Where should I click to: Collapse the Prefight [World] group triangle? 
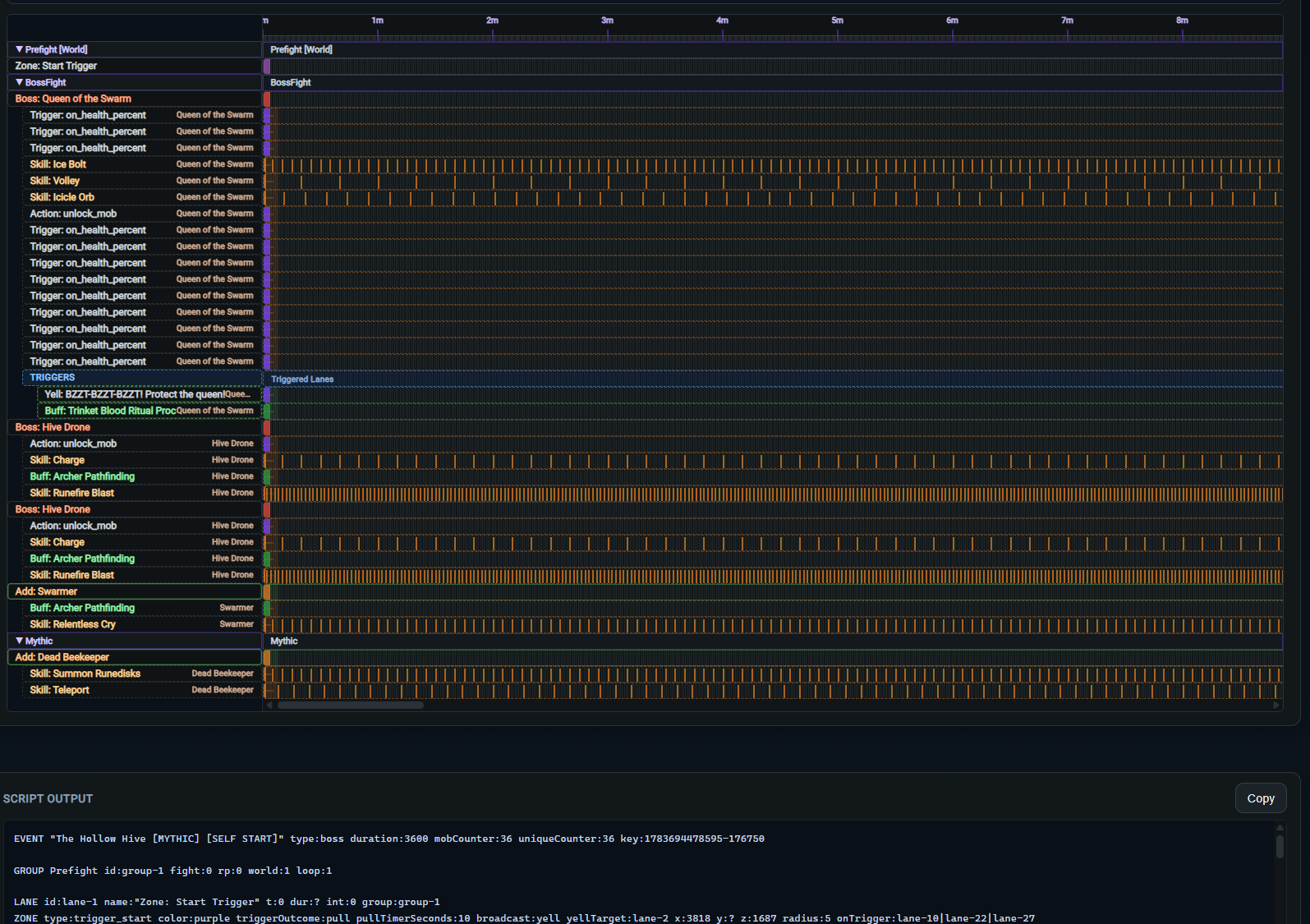(x=19, y=49)
